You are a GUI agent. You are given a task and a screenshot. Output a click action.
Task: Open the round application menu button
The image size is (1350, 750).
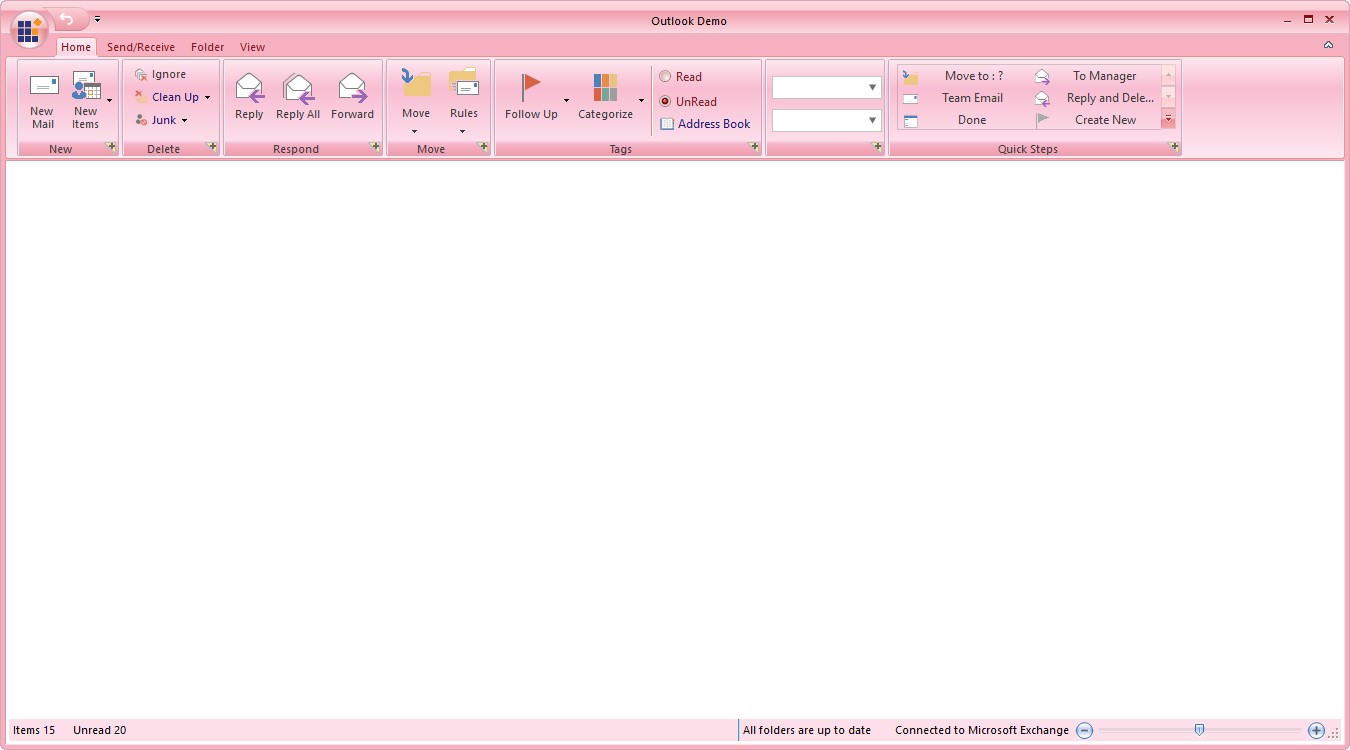click(x=30, y=29)
